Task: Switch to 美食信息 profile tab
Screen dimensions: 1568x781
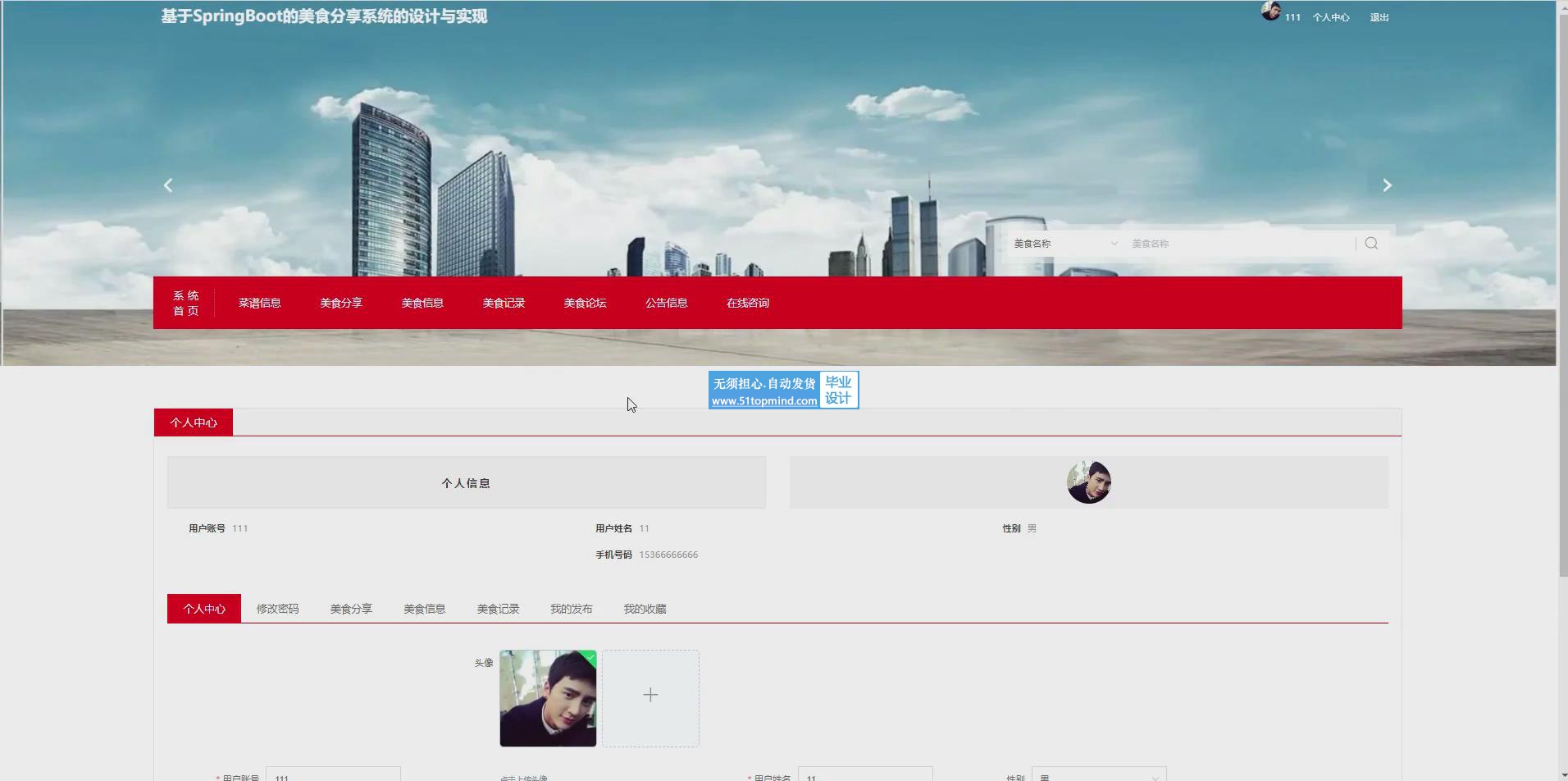Action: click(424, 609)
